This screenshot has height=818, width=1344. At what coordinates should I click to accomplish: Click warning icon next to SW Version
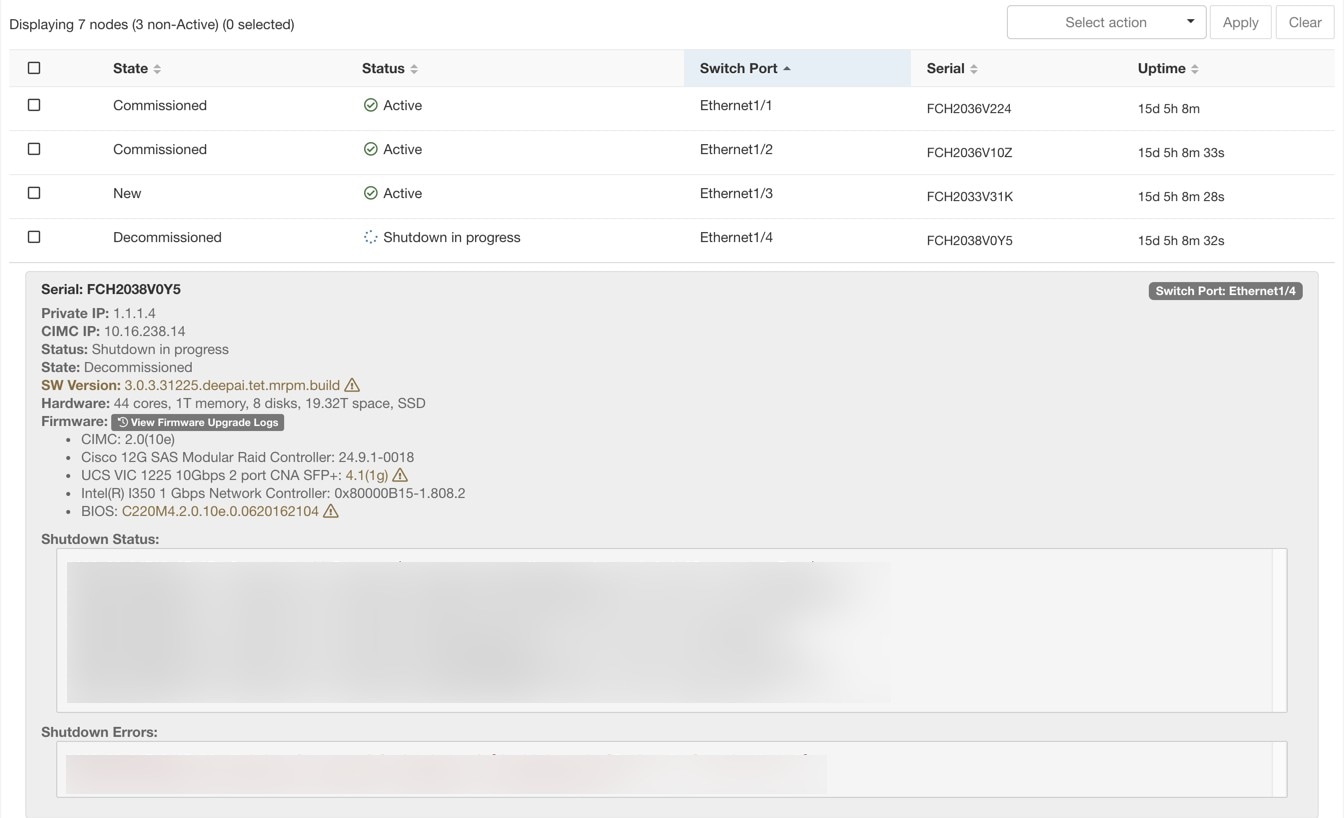(x=352, y=385)
